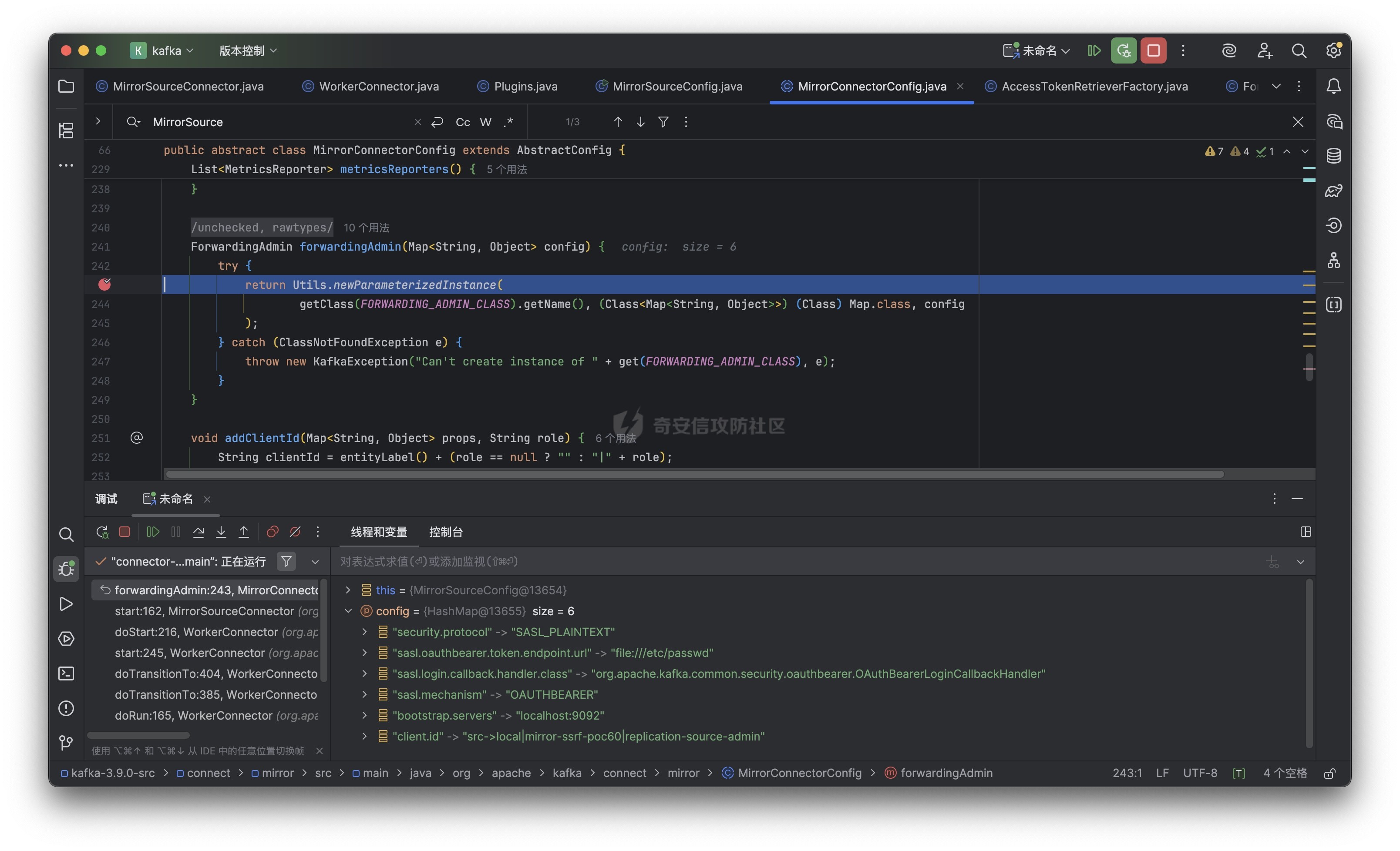Image resolution: width=1400 pixels, height=851 pixels.
Task: Expand the "sasl.oauthbearer.token.endpoint.url" entry
Action: pos(365,653)
